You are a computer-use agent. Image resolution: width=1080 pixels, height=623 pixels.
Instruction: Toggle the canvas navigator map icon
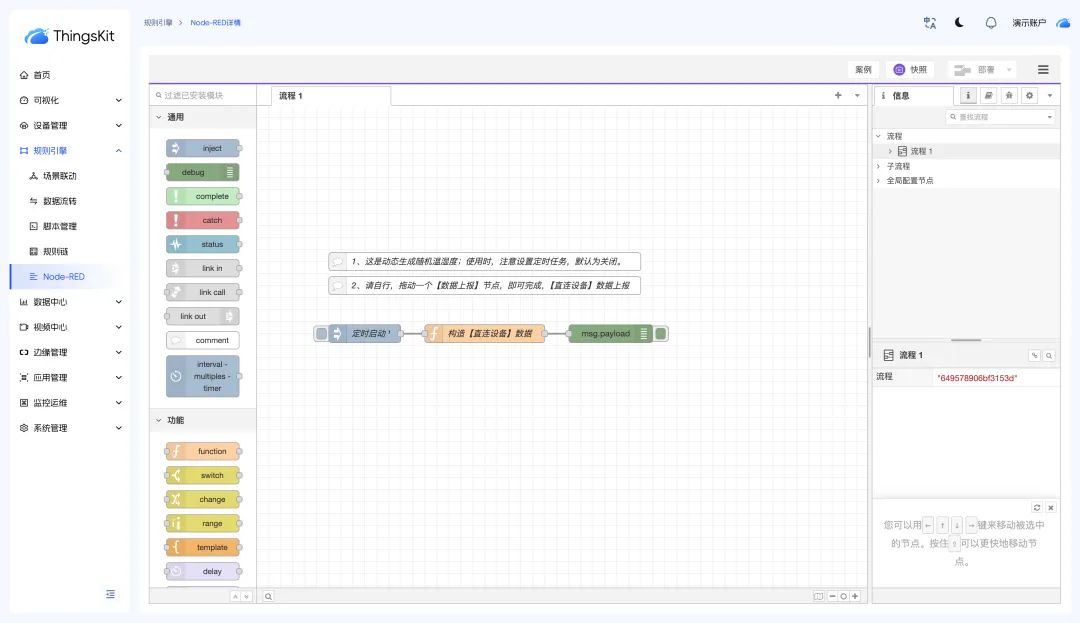click(x=818, y=596)
